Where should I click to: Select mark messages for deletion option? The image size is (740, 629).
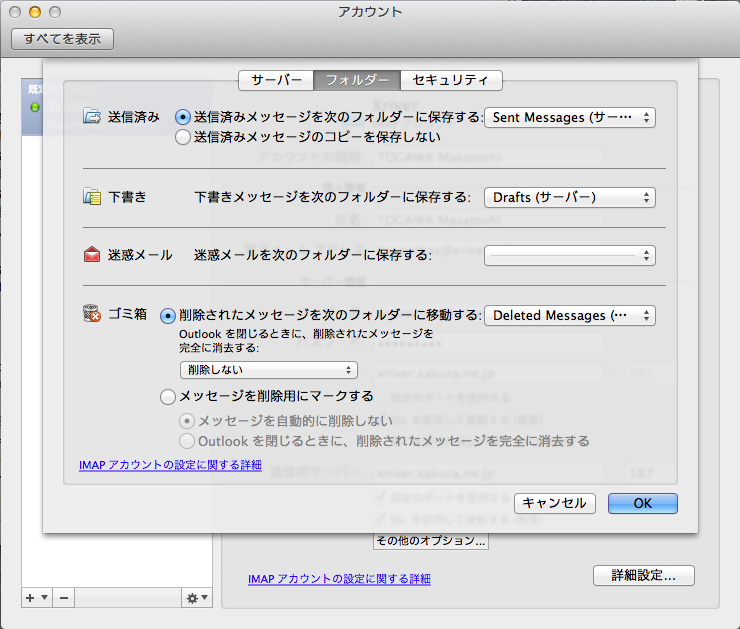(x=167, y=396)
